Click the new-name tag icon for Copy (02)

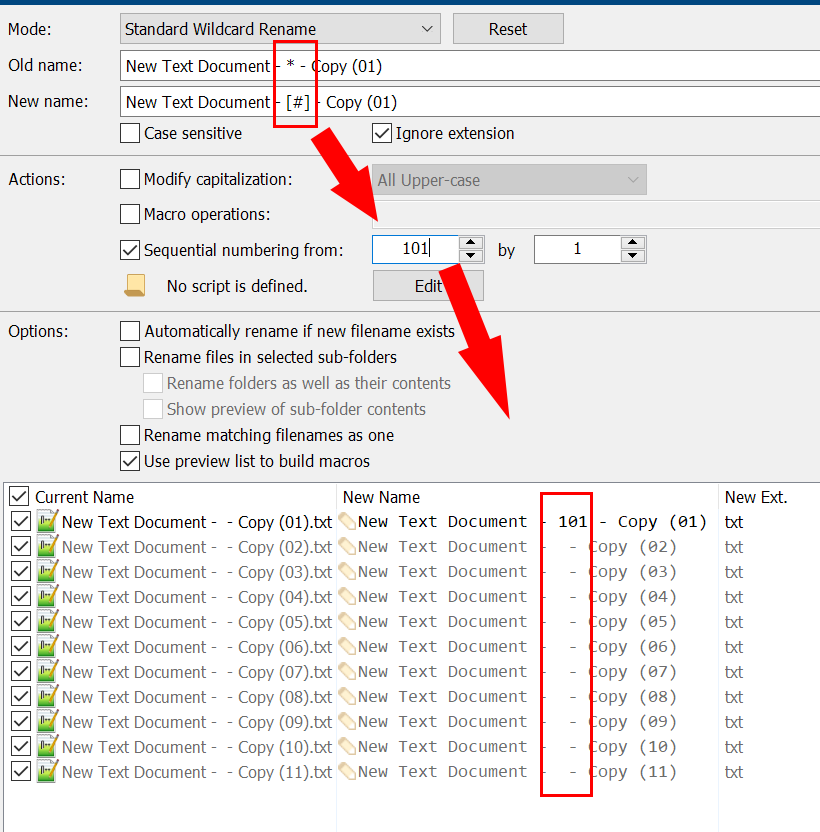point(348,546)
